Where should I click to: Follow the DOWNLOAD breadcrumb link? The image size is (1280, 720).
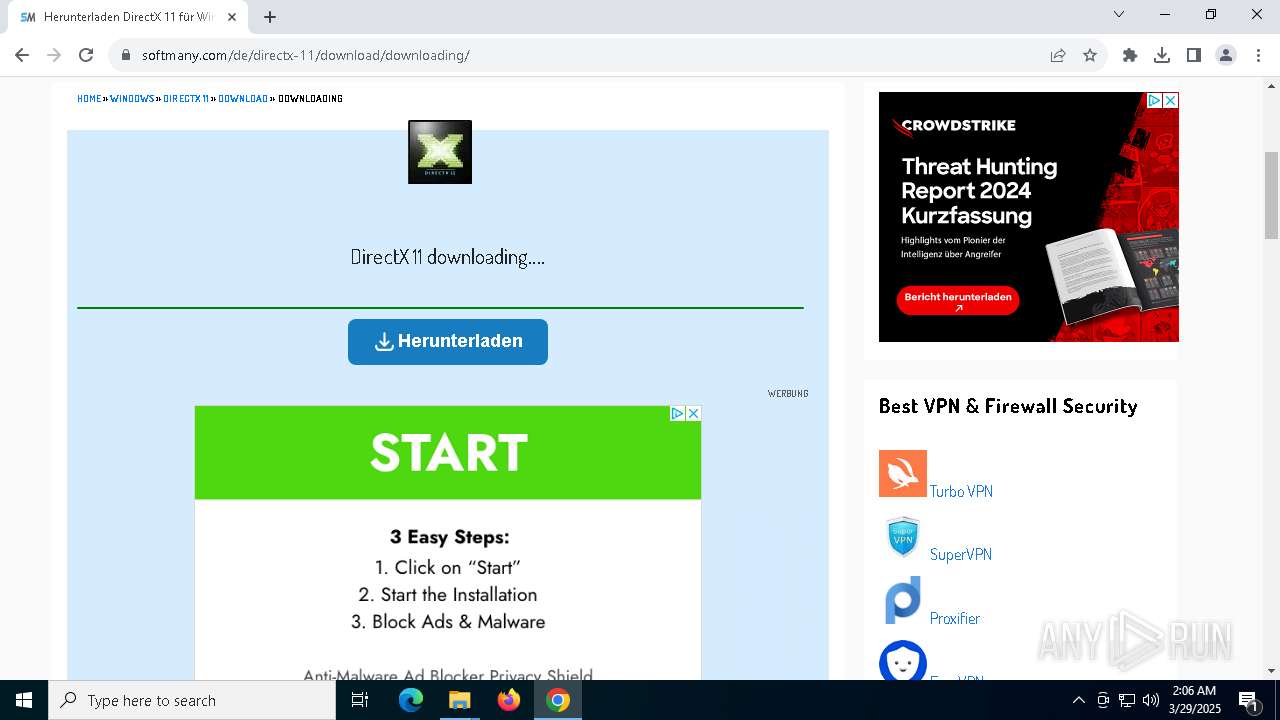pyautogui.click(x=243, y=99)
